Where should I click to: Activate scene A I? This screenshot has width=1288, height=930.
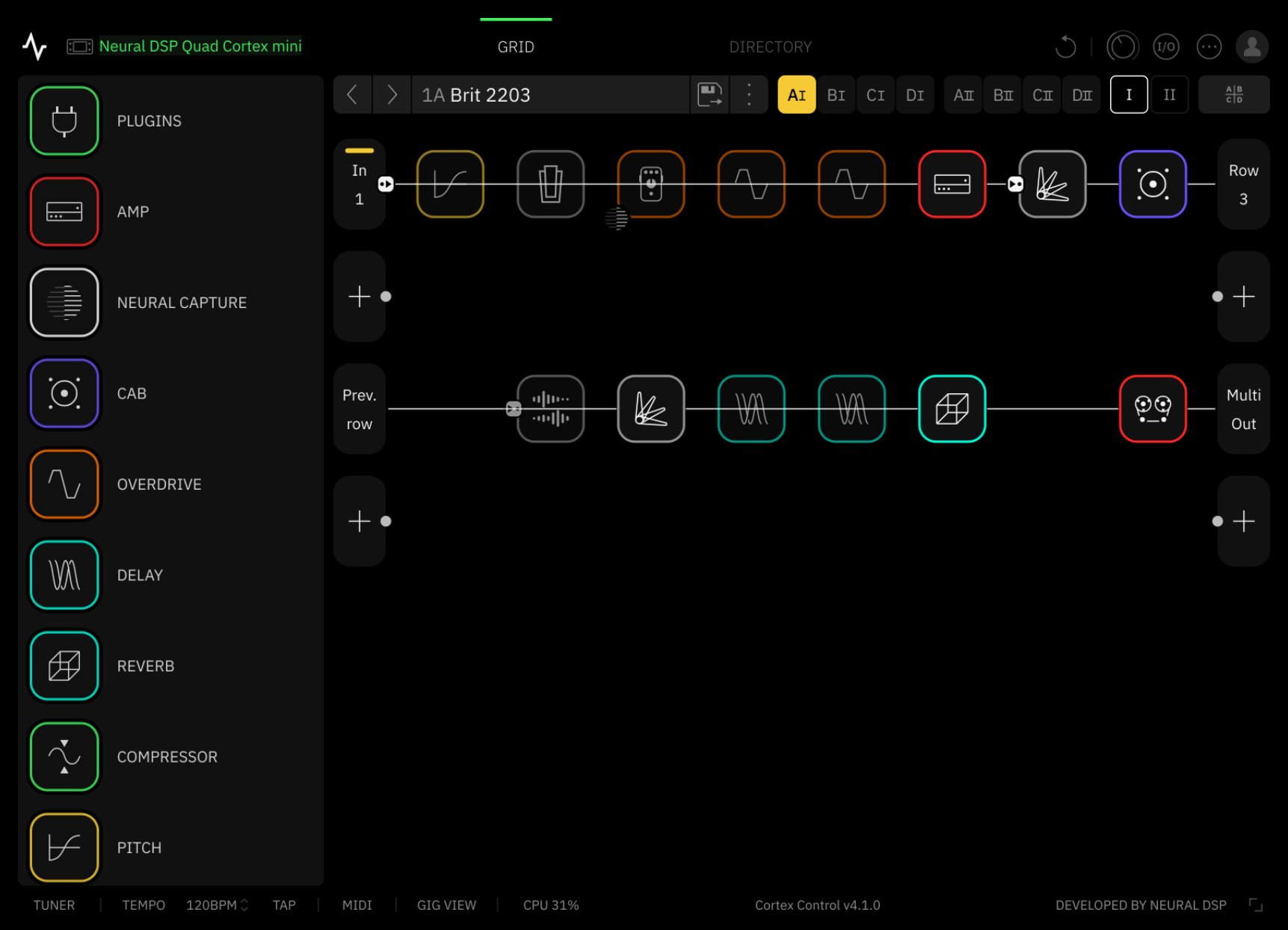(x=796, y=95)
